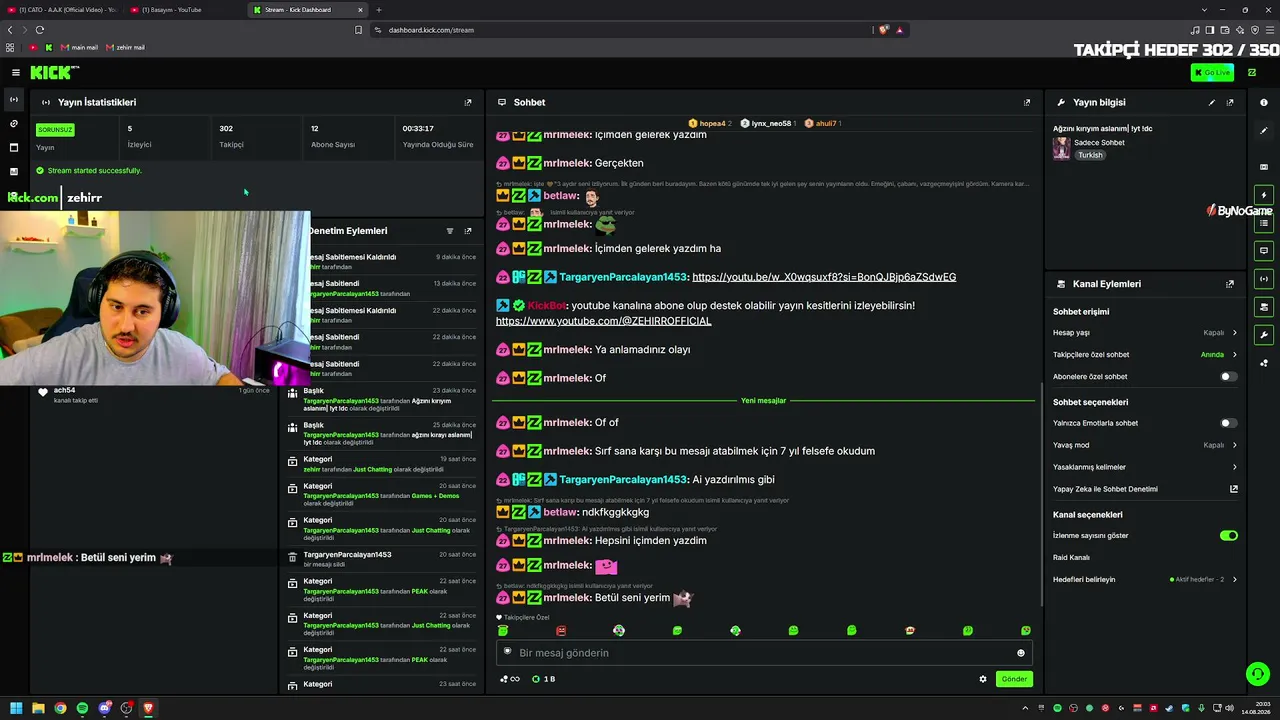1280x720 pixels.
Task: Toggle the chat bubble panel in right sidebar
Action: point(1264,251)
